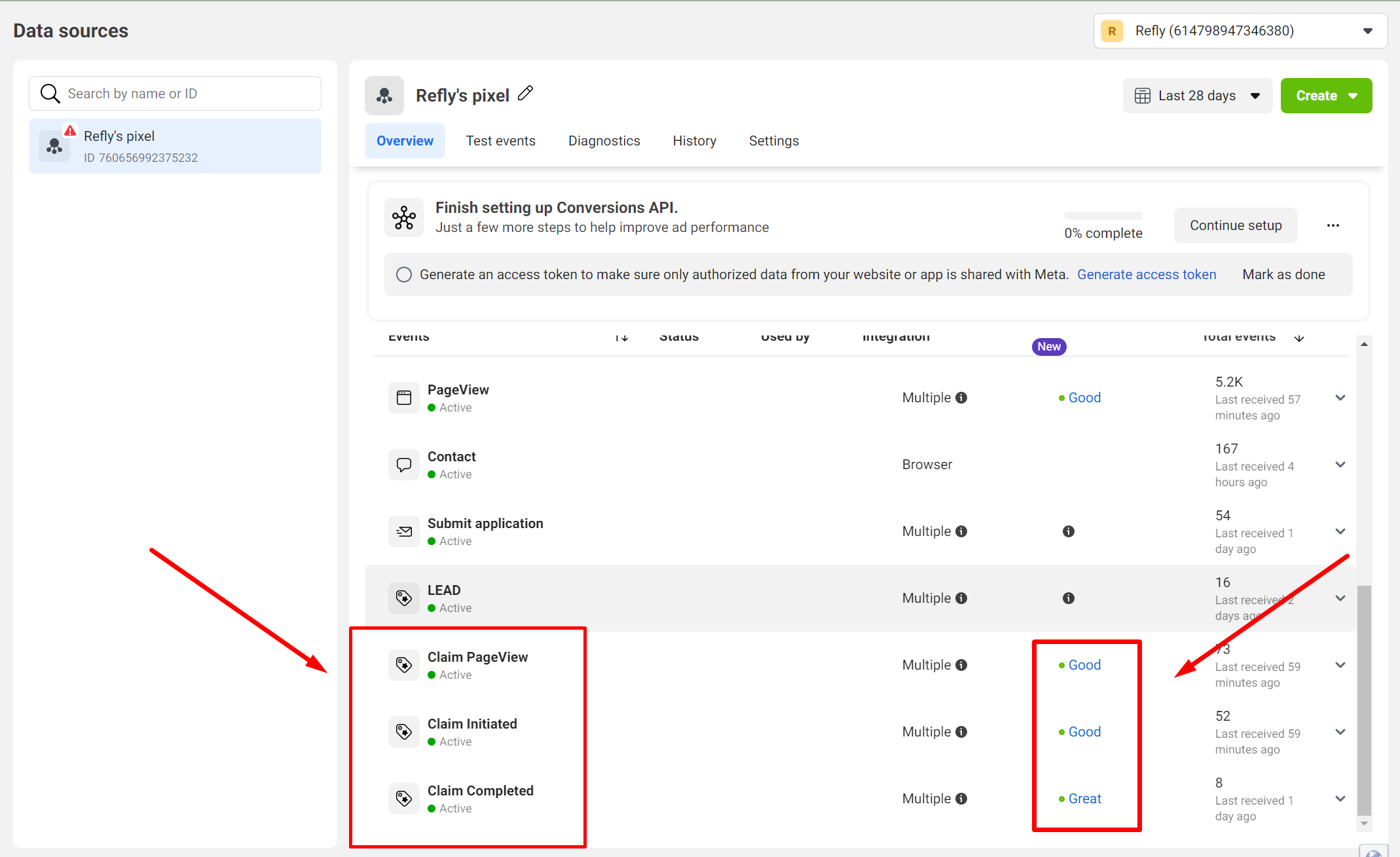Click the pencil icon to rename Refly's pixel
The image size is (1400, 857).
coord(525,94)
